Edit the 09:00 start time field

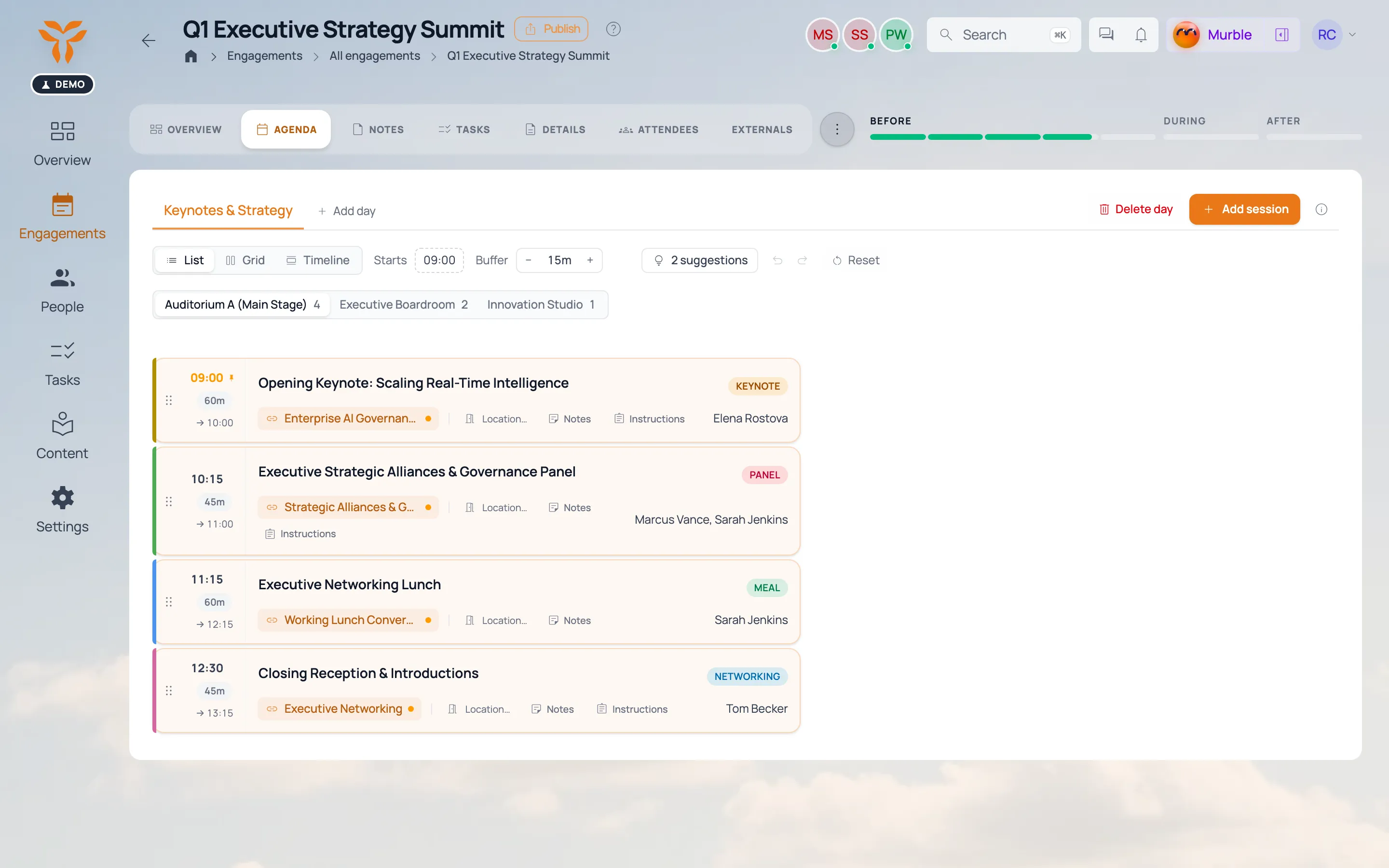tap(439, 260)
